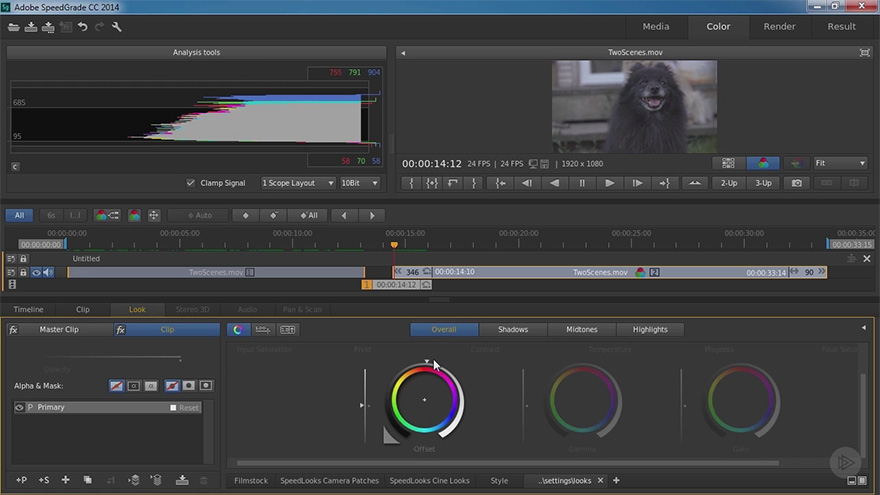880x495 pixels.
Task: Select the first TwoScenes.mov clip
Action: coord(216,272)
